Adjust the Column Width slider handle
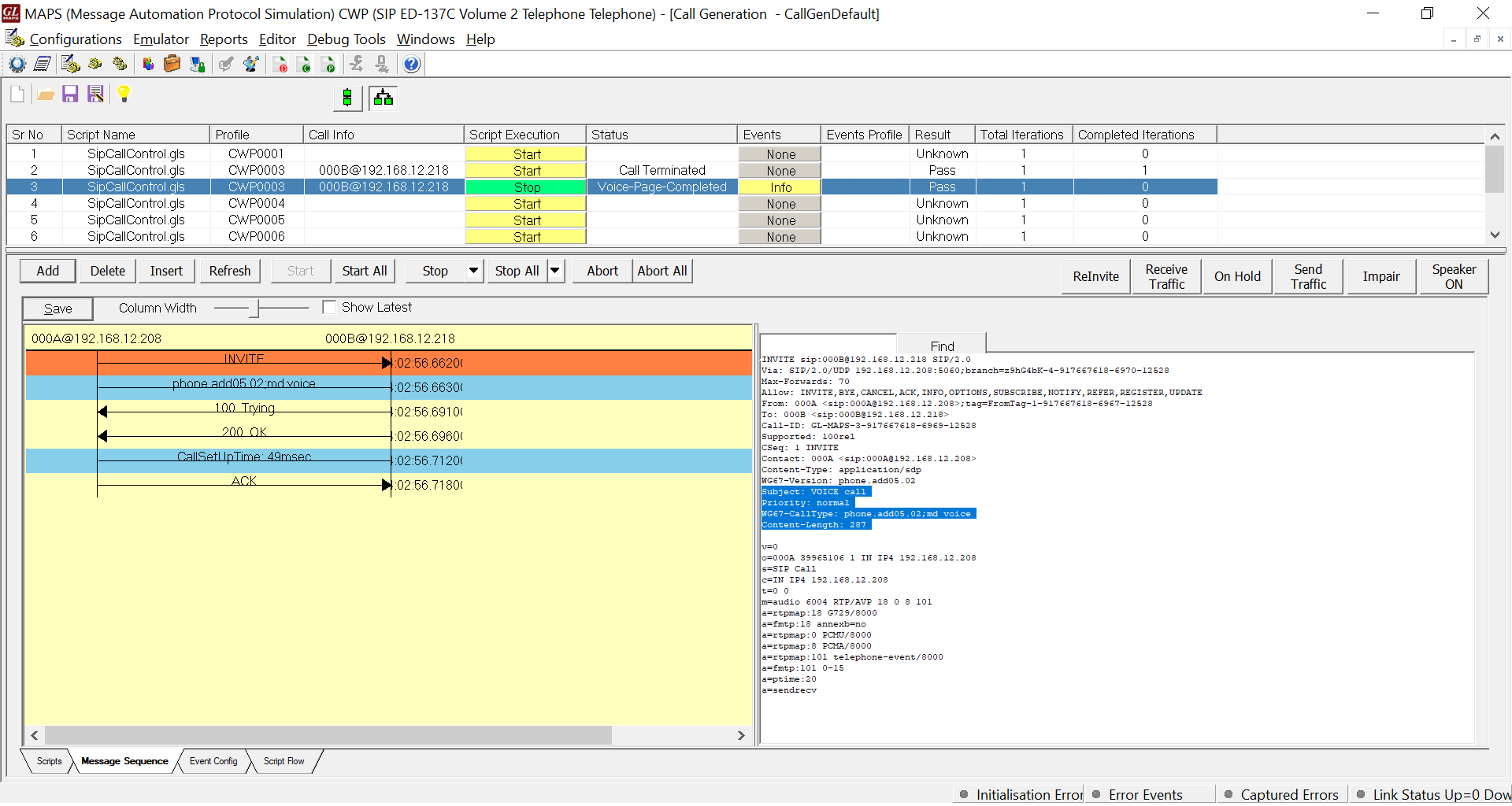Screen dimensions: 1512x806 tap(254, 308)
